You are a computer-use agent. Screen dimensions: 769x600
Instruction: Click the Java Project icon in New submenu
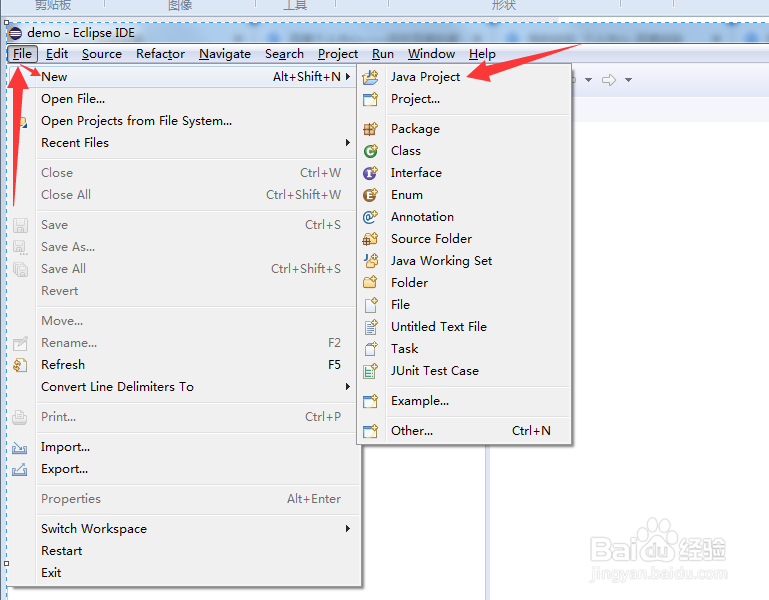pos(370,77)
